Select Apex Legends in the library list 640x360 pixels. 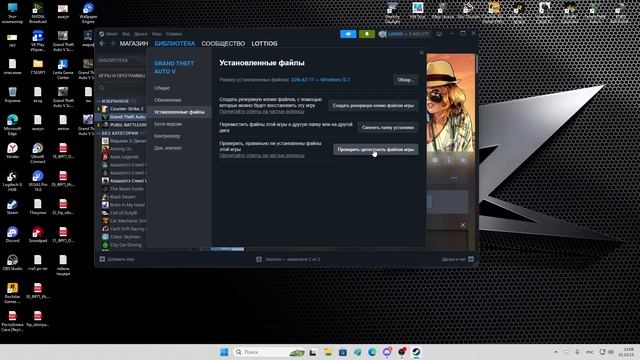[123, 157]
